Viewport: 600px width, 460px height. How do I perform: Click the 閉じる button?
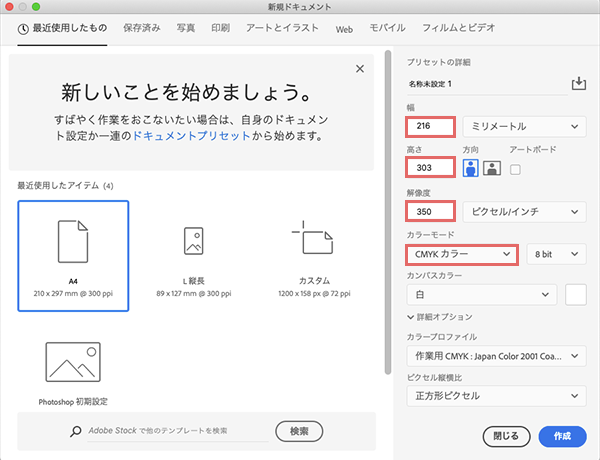[506, 436]
